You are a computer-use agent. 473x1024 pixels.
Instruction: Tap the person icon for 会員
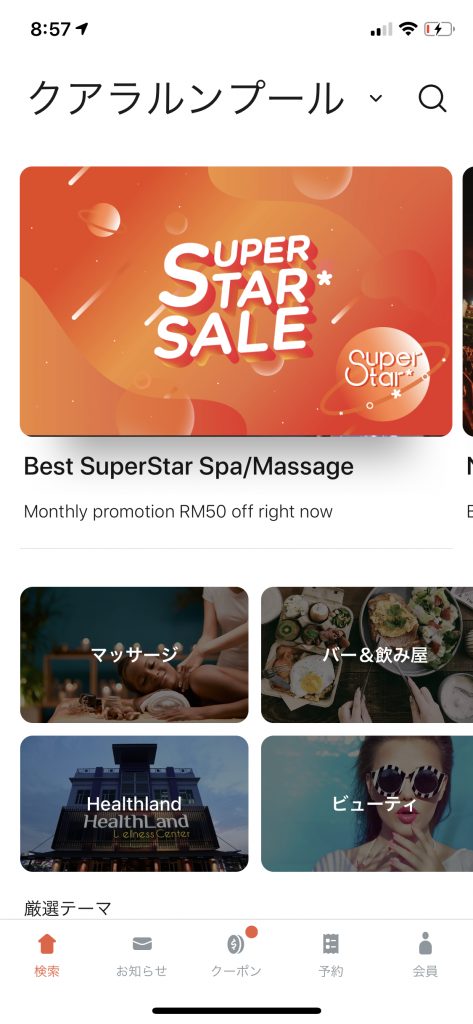tap(425, 944)
